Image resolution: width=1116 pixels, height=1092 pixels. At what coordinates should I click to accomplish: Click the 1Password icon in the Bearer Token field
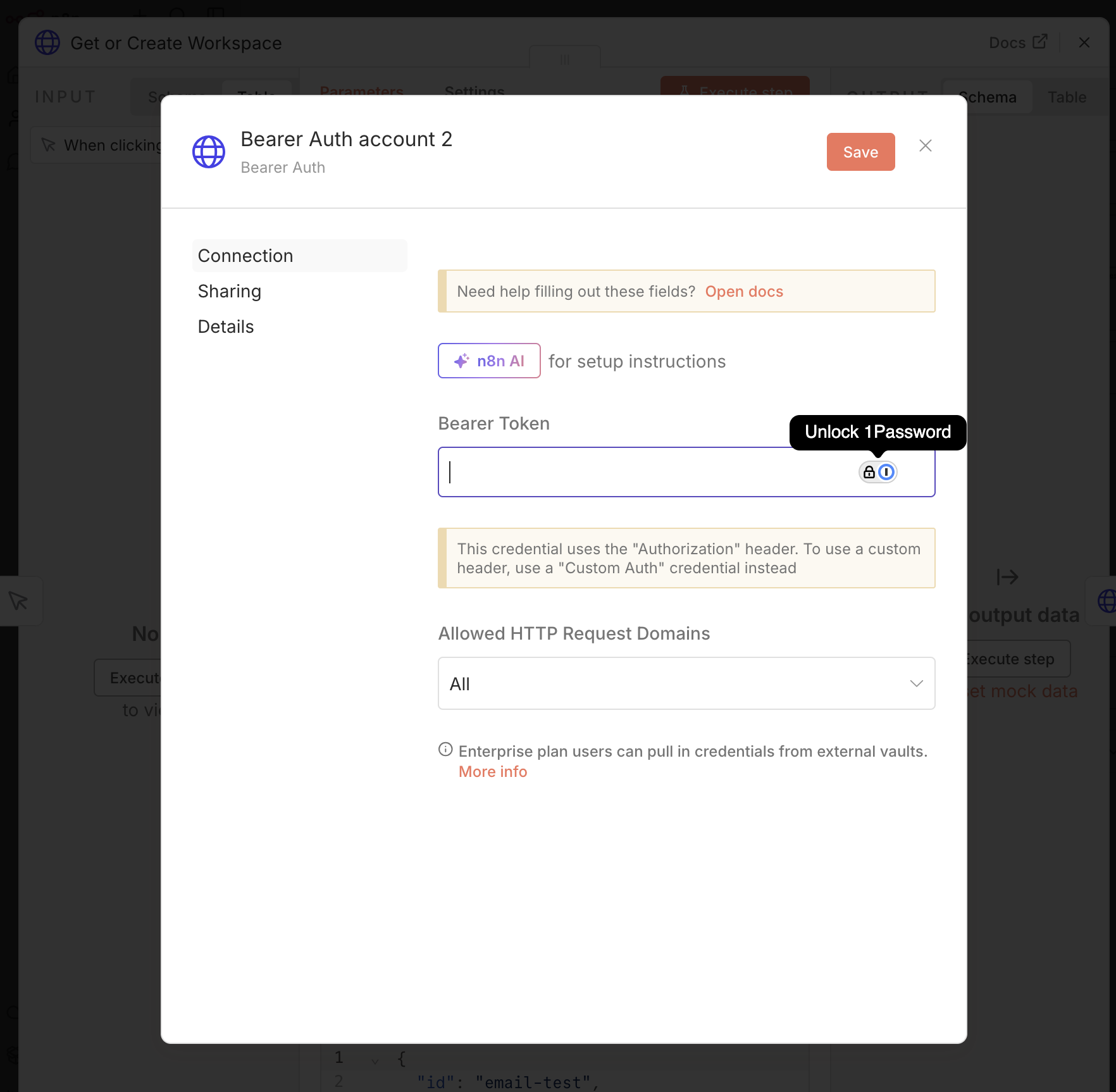coord(886,472)
